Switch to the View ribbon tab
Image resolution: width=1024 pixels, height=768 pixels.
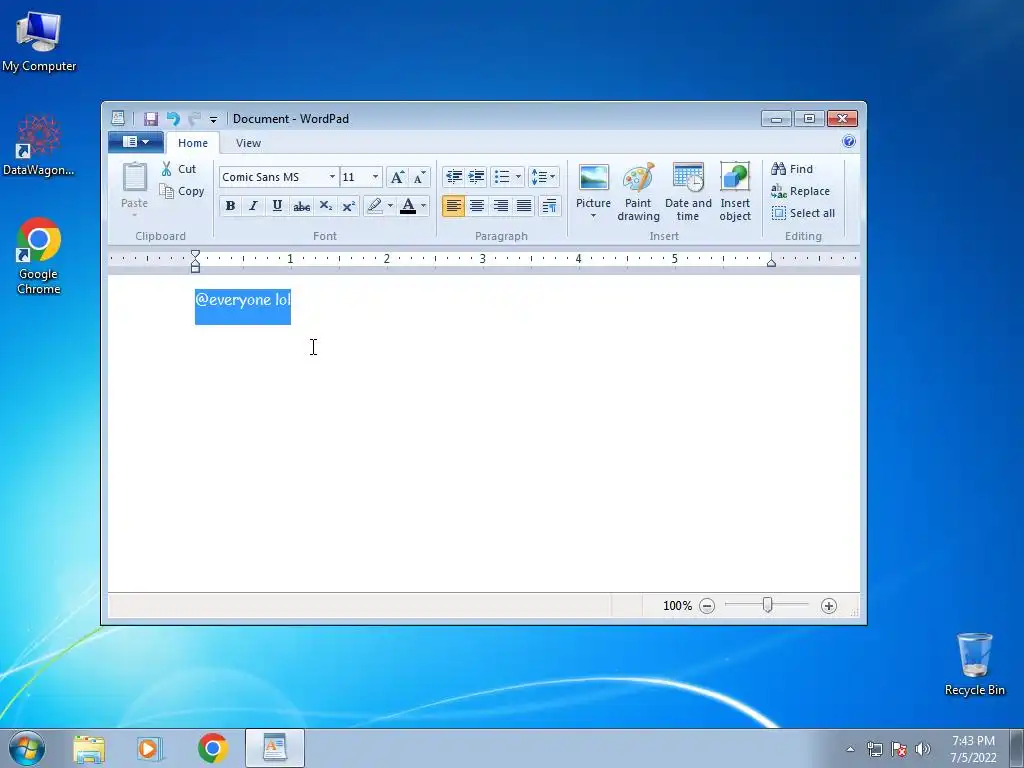pyautogui.click(x=248, y=143)
